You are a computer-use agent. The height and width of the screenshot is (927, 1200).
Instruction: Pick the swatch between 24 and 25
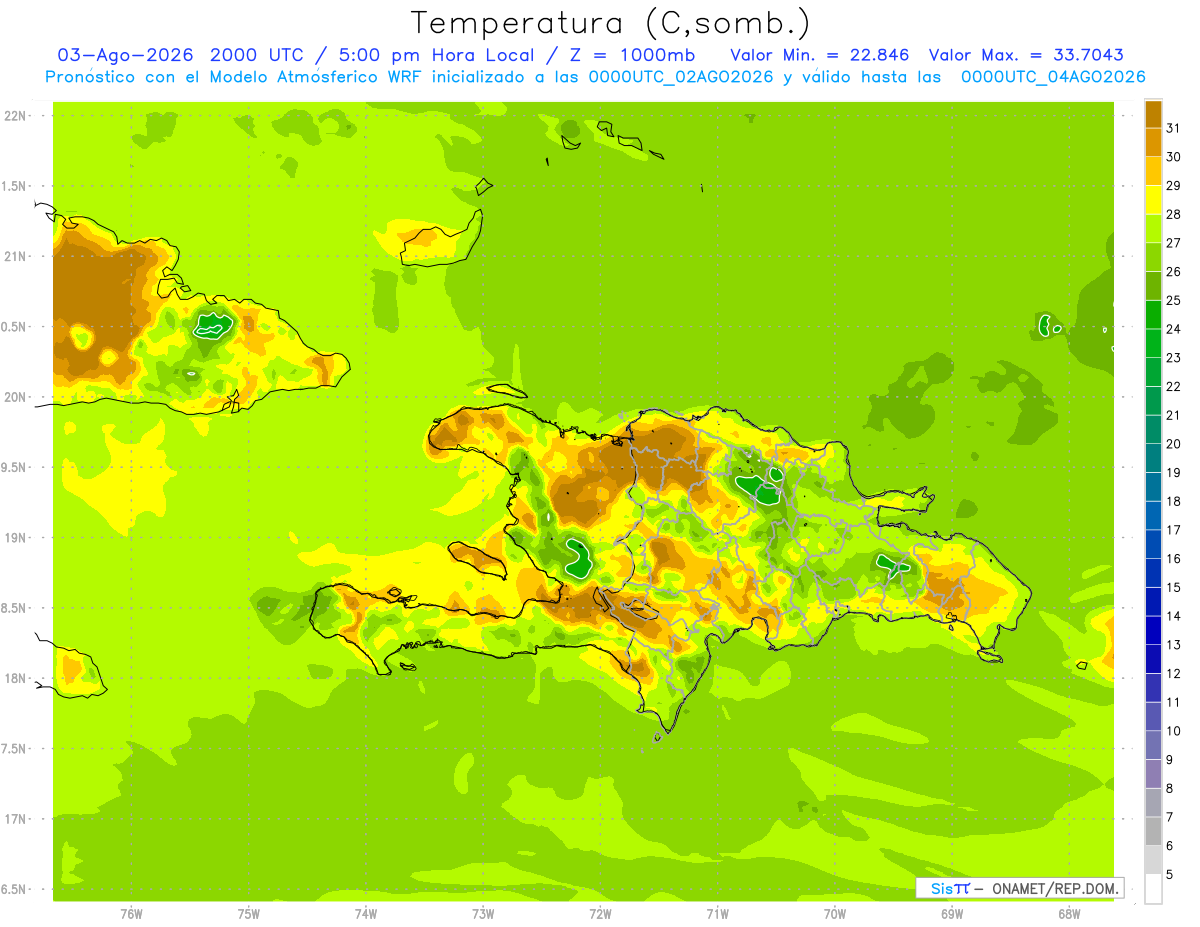click(x=1153, y=315)
